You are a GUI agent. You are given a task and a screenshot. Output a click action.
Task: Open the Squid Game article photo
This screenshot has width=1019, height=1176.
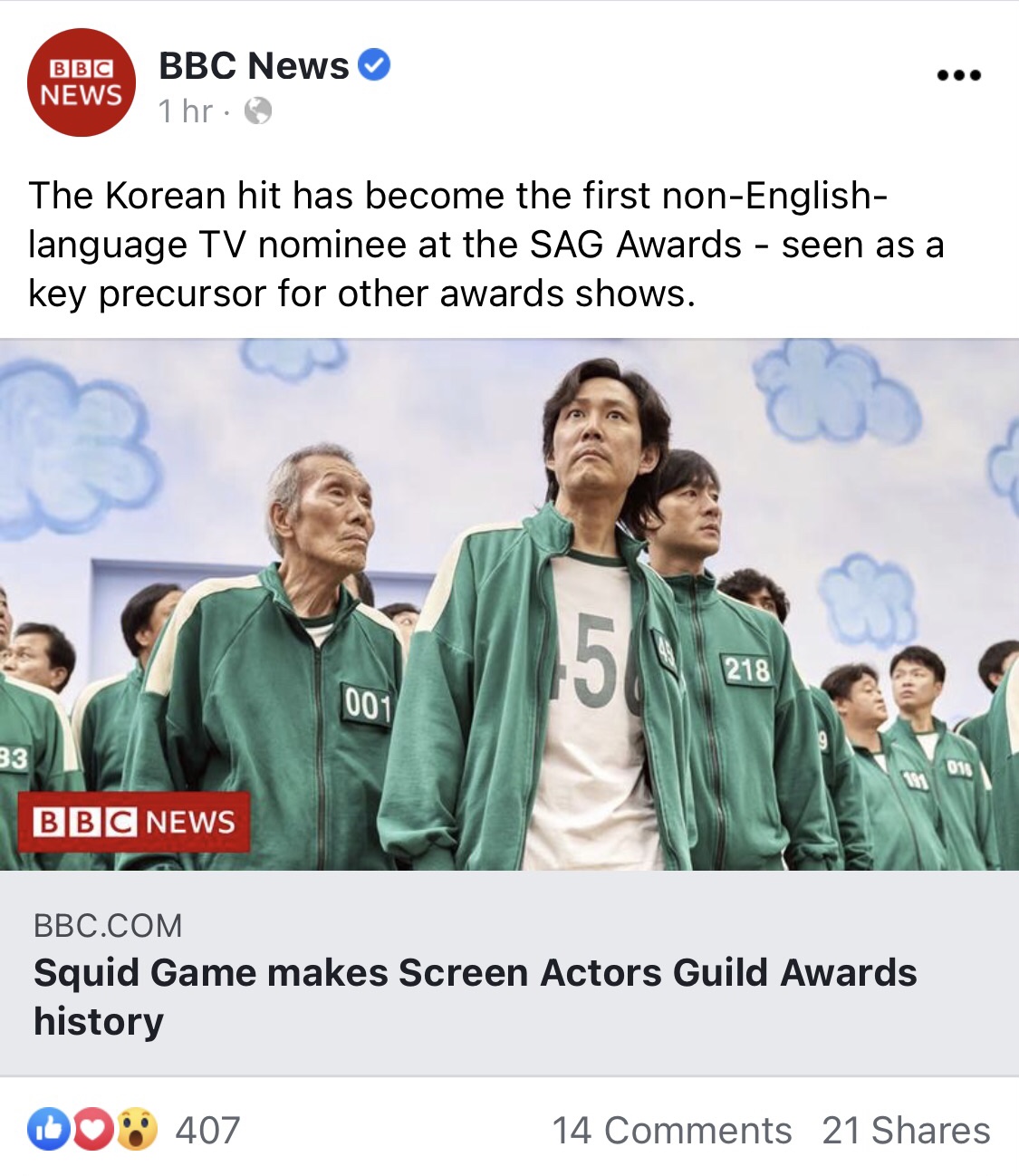tap(509, 604)
